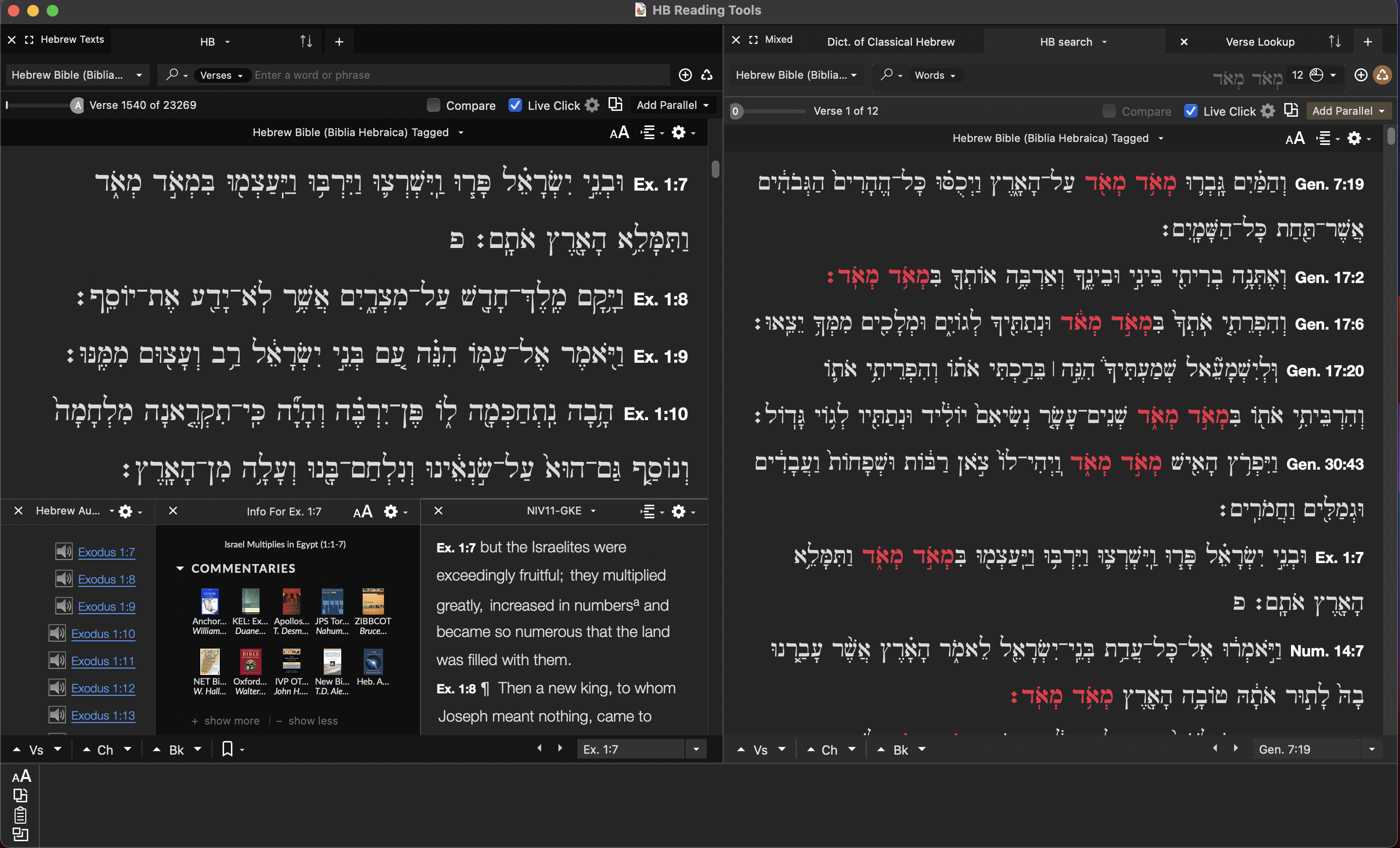Switch to Dict. of Classical Hebrew tab
This screenshot has height=848, width=1400.
point(891,41)
